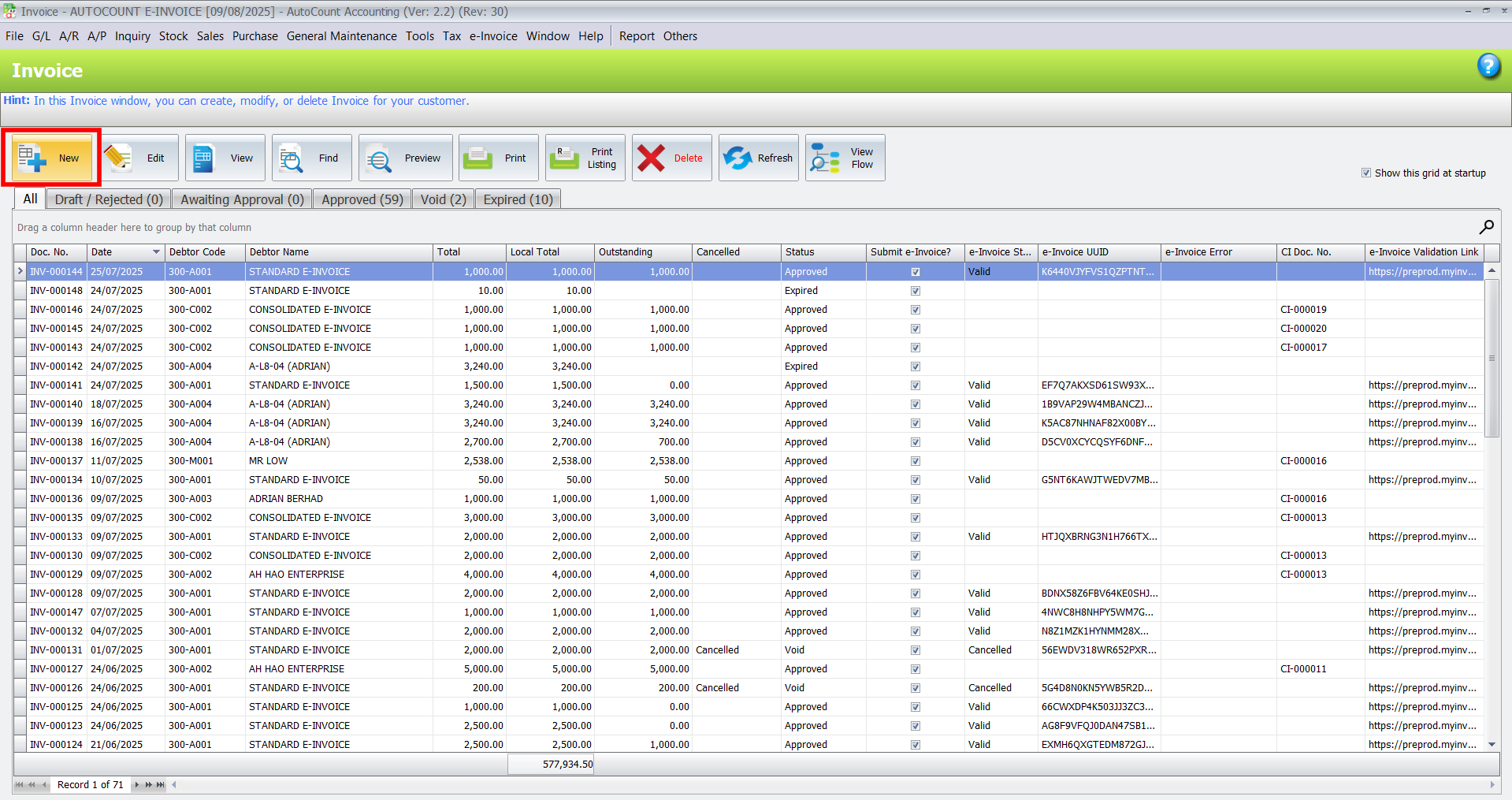Image resolution: width=1512 pixels, height=800 pixels.
Task: Click the Print Listing icon
Action: (563, 158)
